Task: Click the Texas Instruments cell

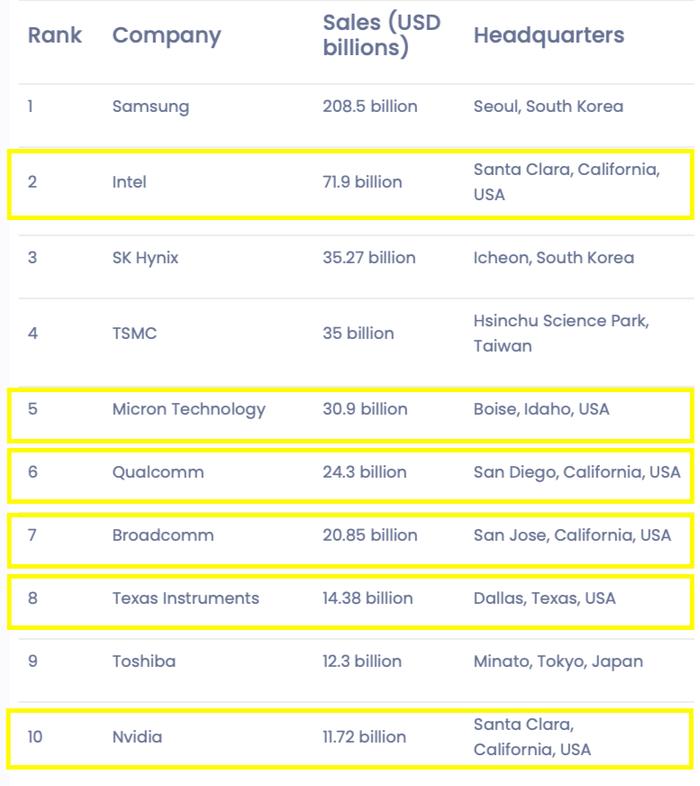Action: click(x=186, y=598)
